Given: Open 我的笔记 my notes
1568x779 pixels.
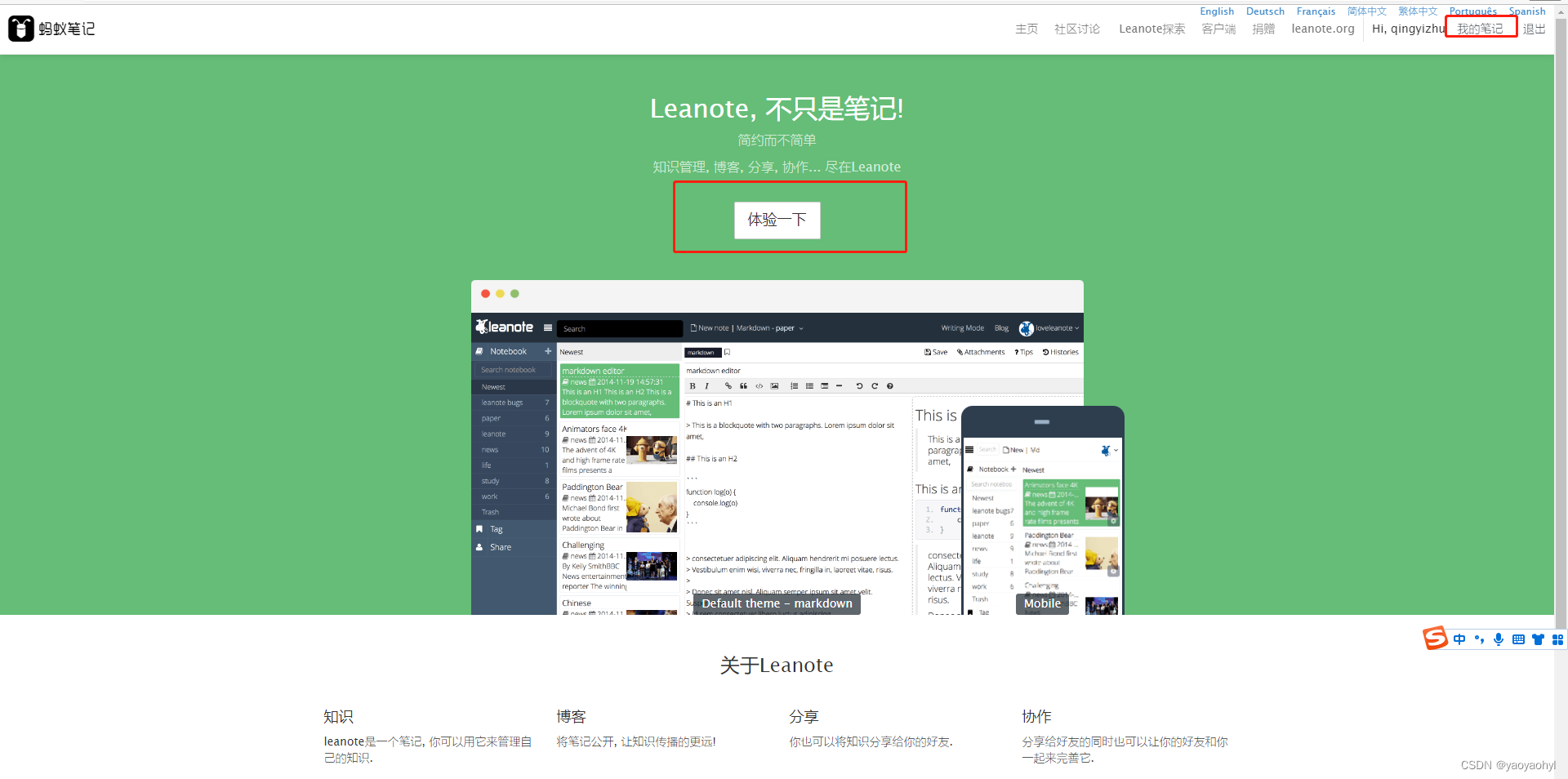Looking at the screenshot, I should (1480, 29).
